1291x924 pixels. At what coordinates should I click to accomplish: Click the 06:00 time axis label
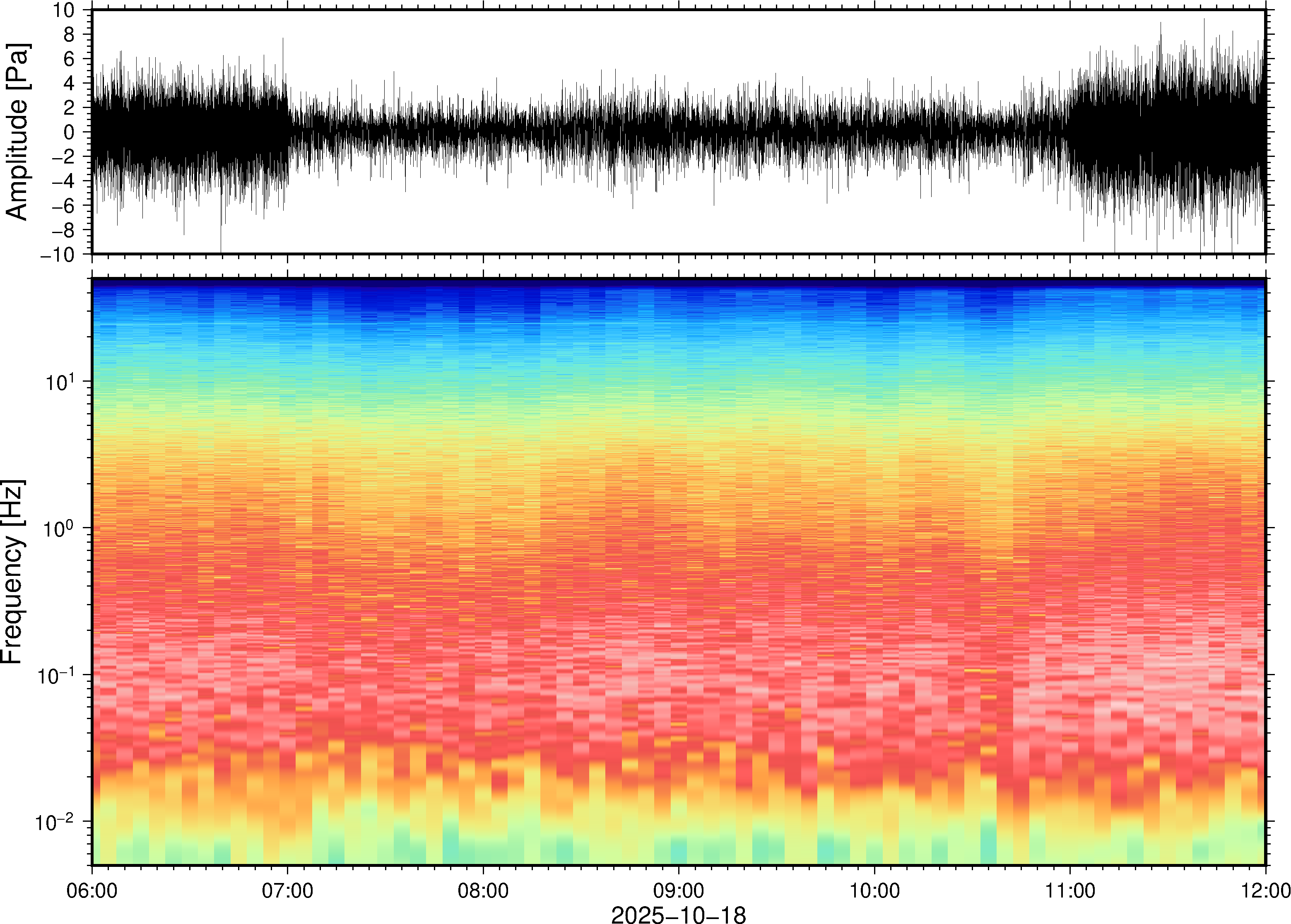tap(92, 890)
